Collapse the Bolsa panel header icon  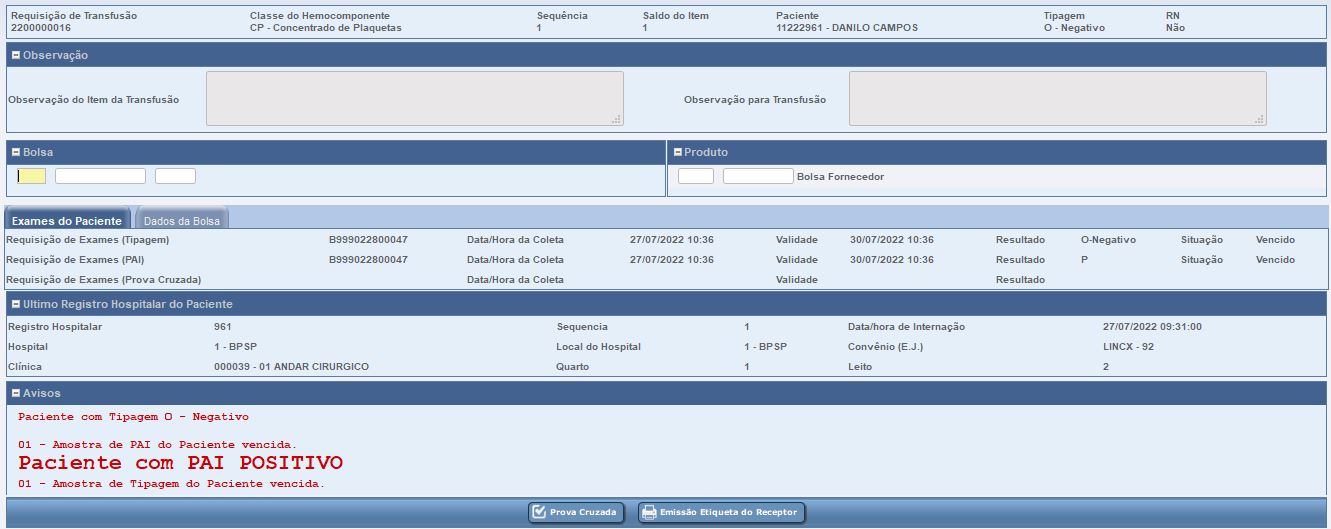tap(16, 152)
